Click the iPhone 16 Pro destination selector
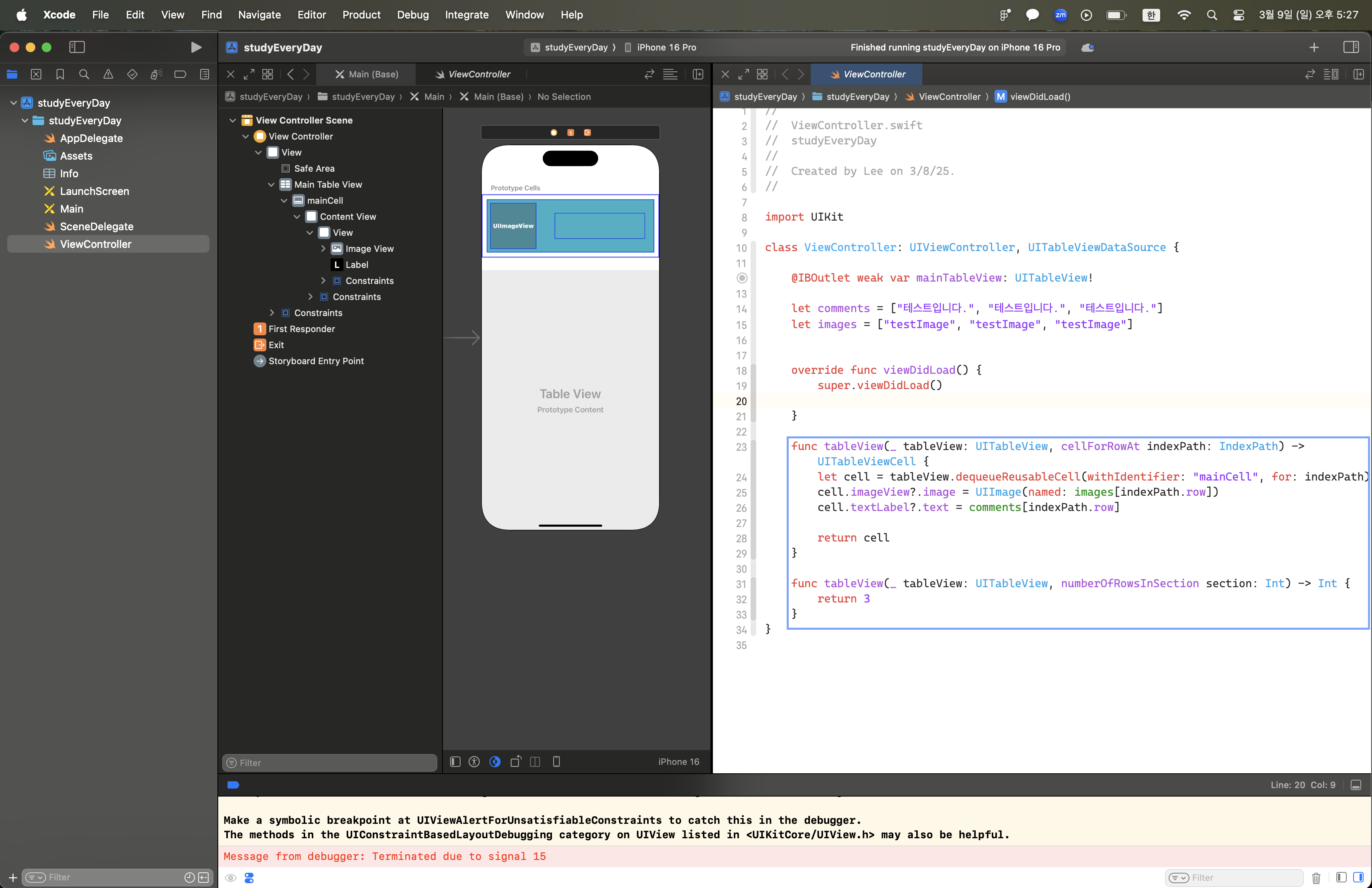 point(666,47)
